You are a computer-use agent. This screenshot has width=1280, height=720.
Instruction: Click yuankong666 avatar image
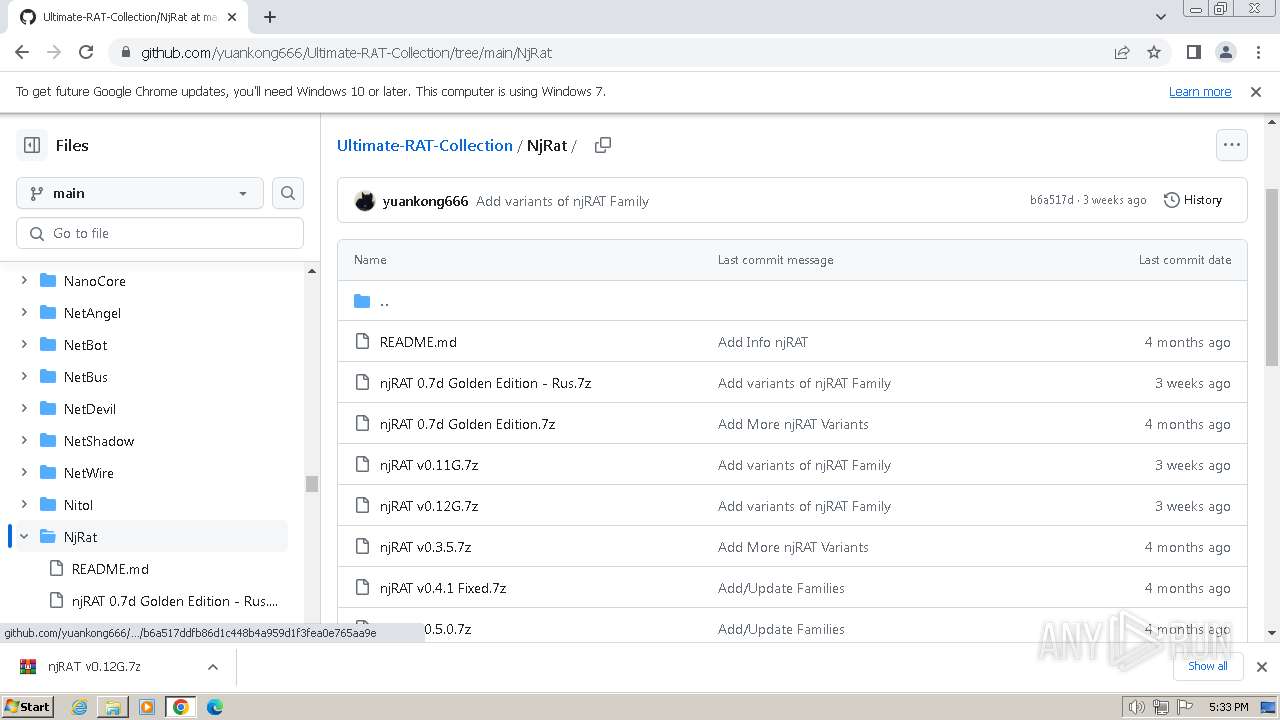365,201
